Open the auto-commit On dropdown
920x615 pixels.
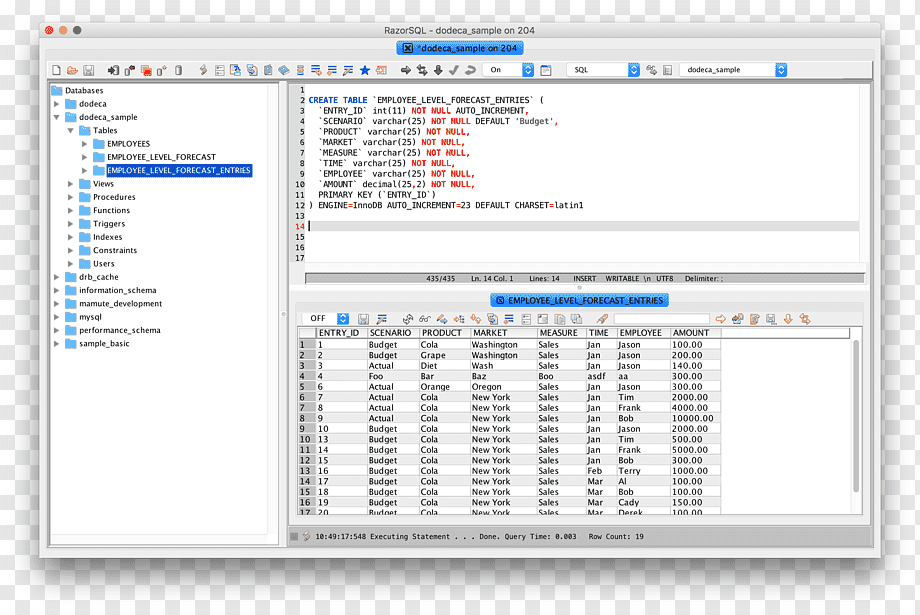click(508, 70)
